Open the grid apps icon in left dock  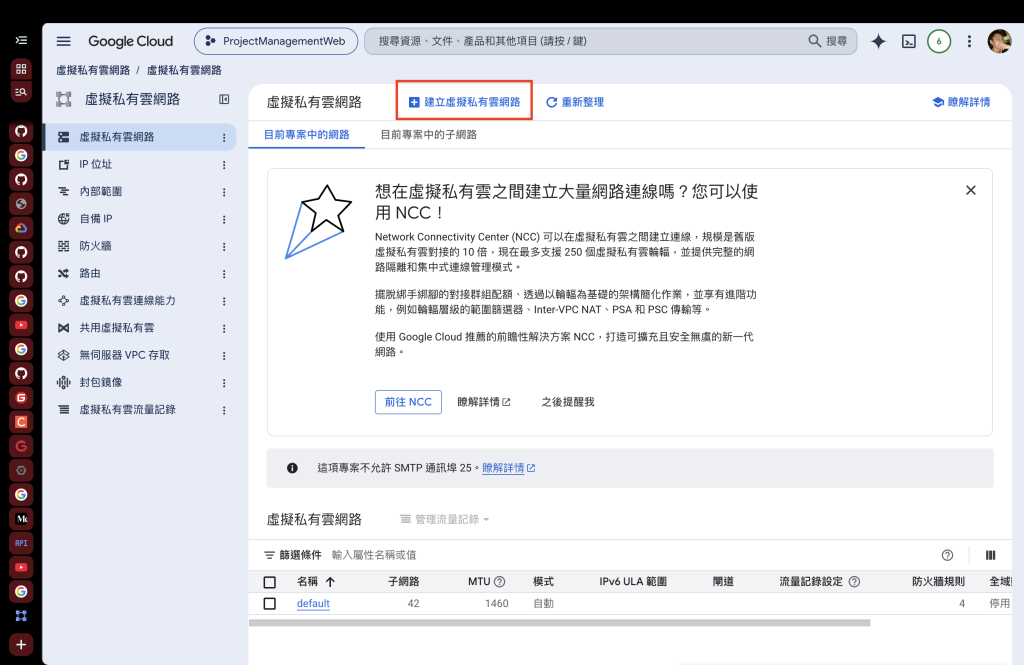21,68
